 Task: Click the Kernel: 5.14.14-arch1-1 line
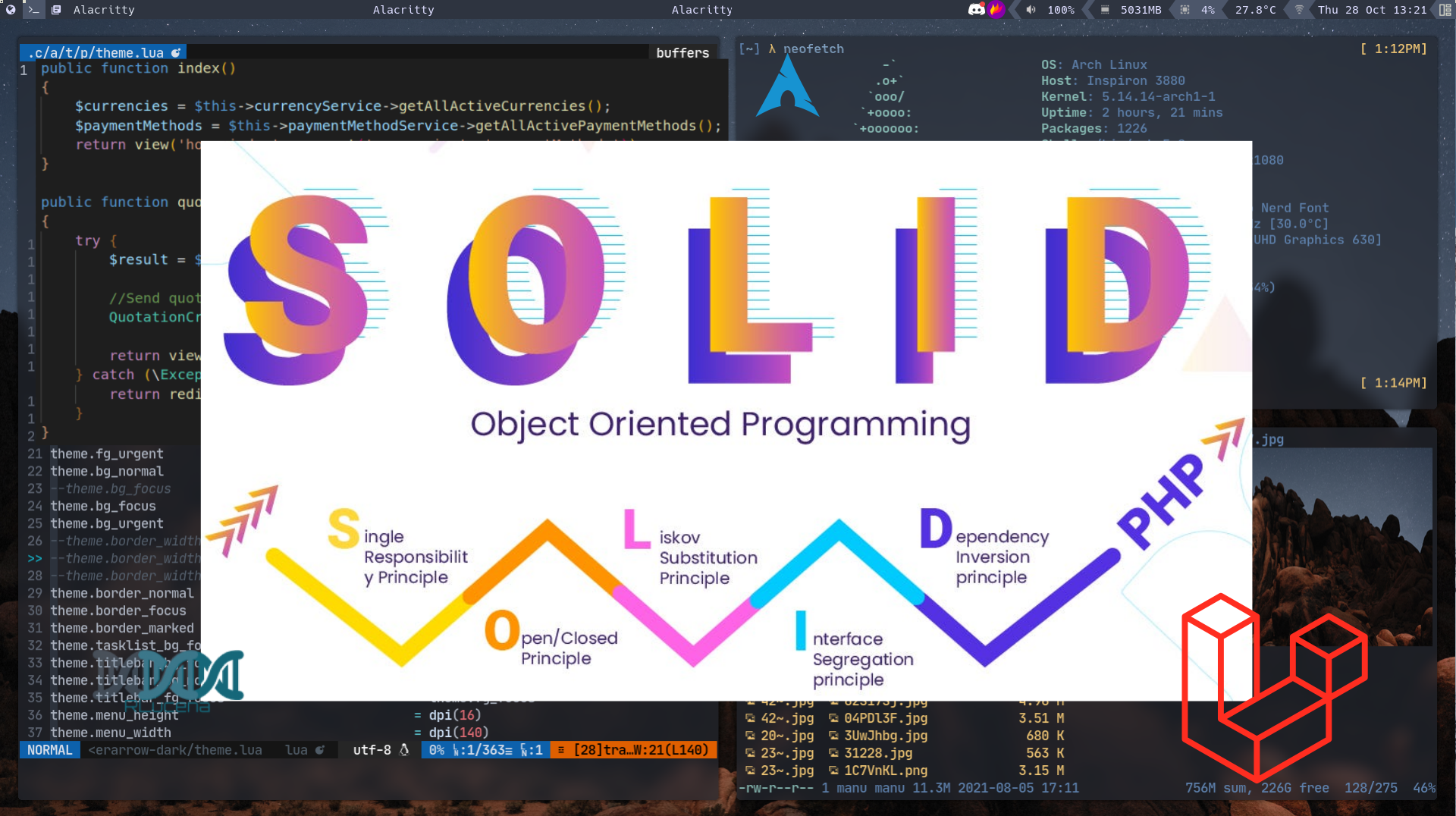[x=1128, y=97]
